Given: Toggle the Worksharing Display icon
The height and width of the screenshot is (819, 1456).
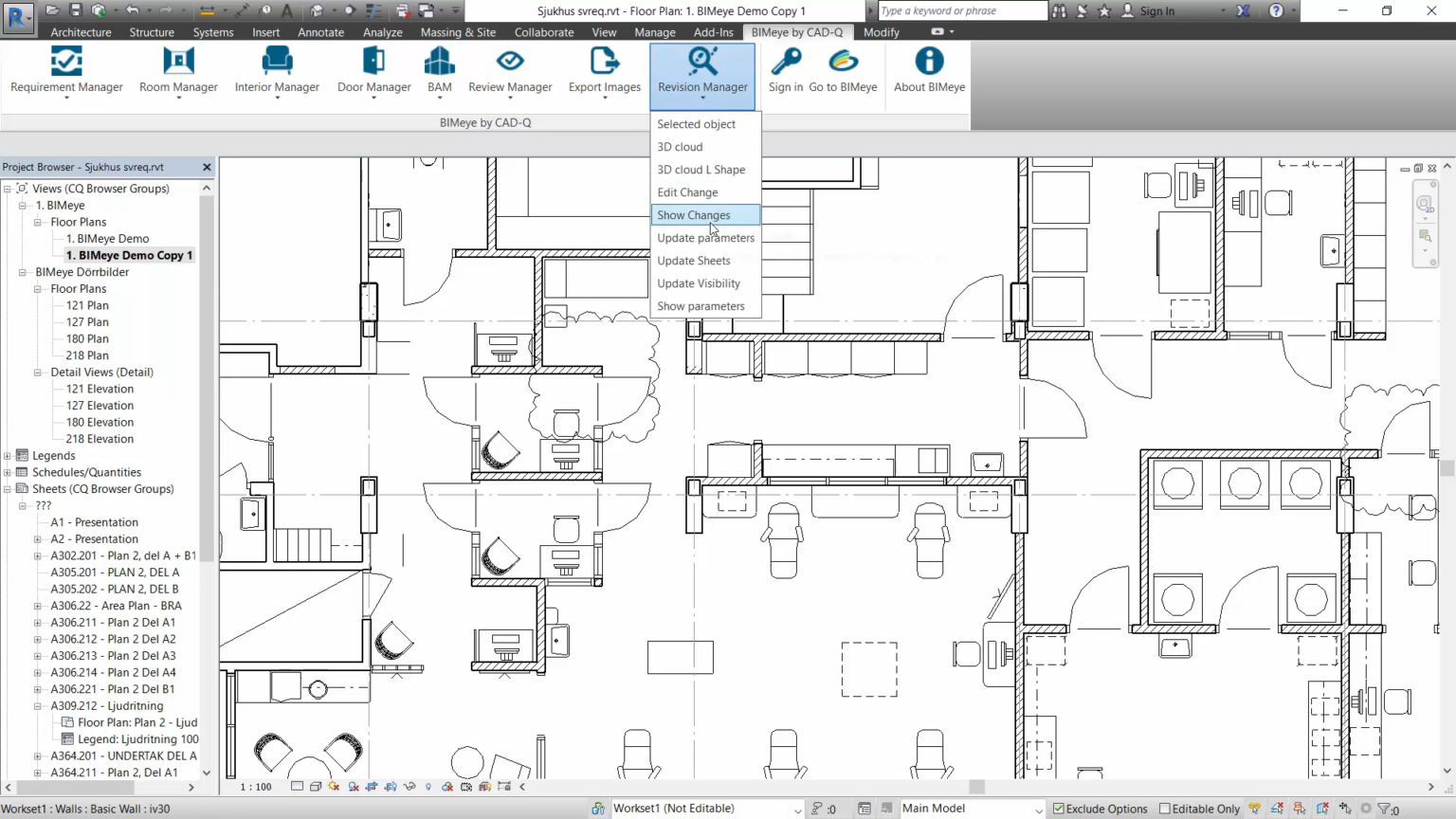Looking at the screenshot, I should click(447, 787).
